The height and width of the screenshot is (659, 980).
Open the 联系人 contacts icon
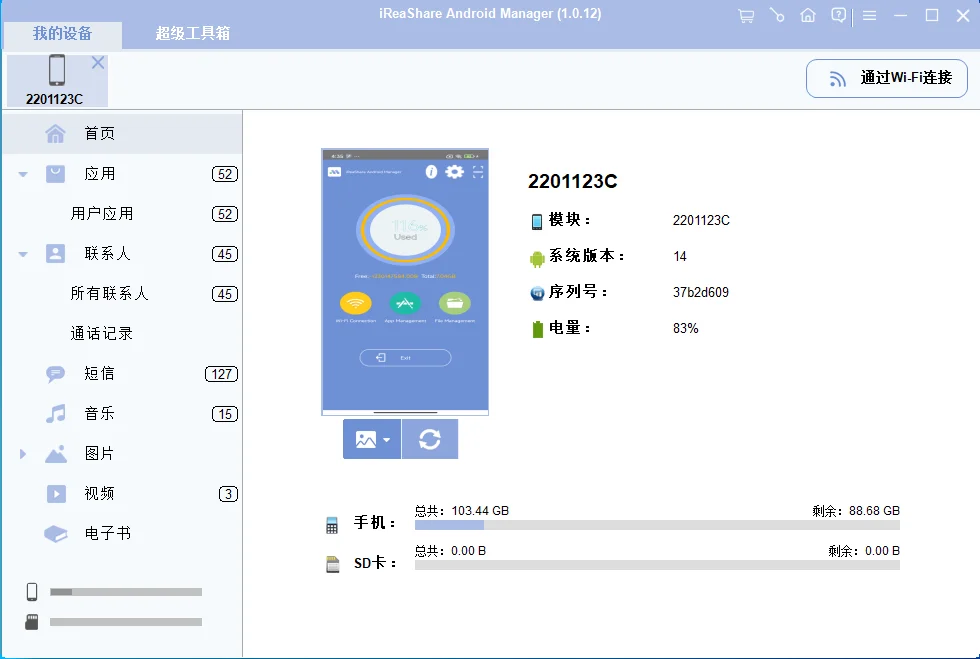tap(55, 253)
